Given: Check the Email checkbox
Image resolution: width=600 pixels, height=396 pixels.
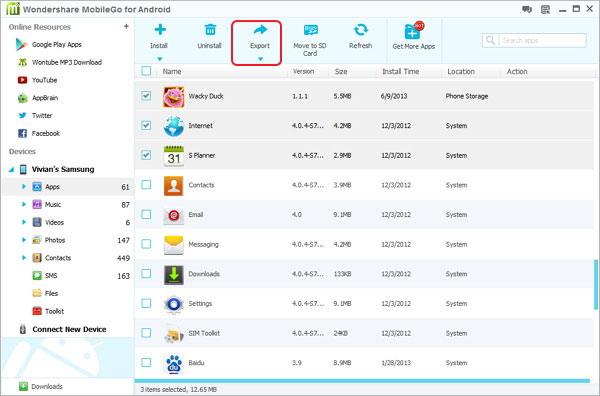Looking at the screenshot, I should (x=146, y=214).
